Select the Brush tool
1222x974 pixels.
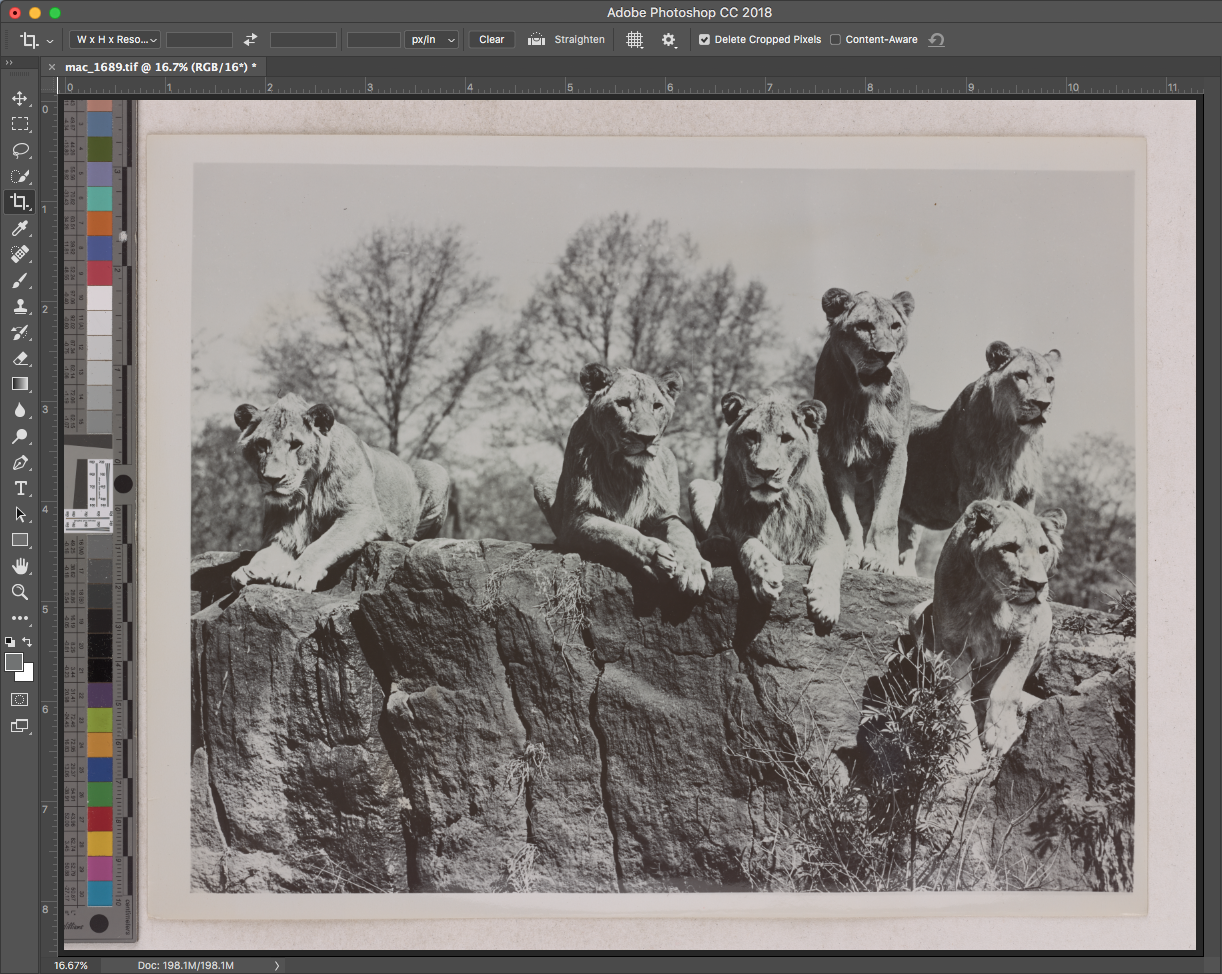click(x=19, y=281)
